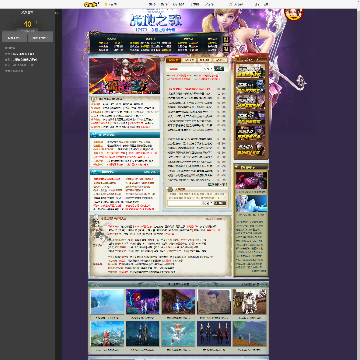Click the left gray button in dark sidebar

[x=14, y=37]
